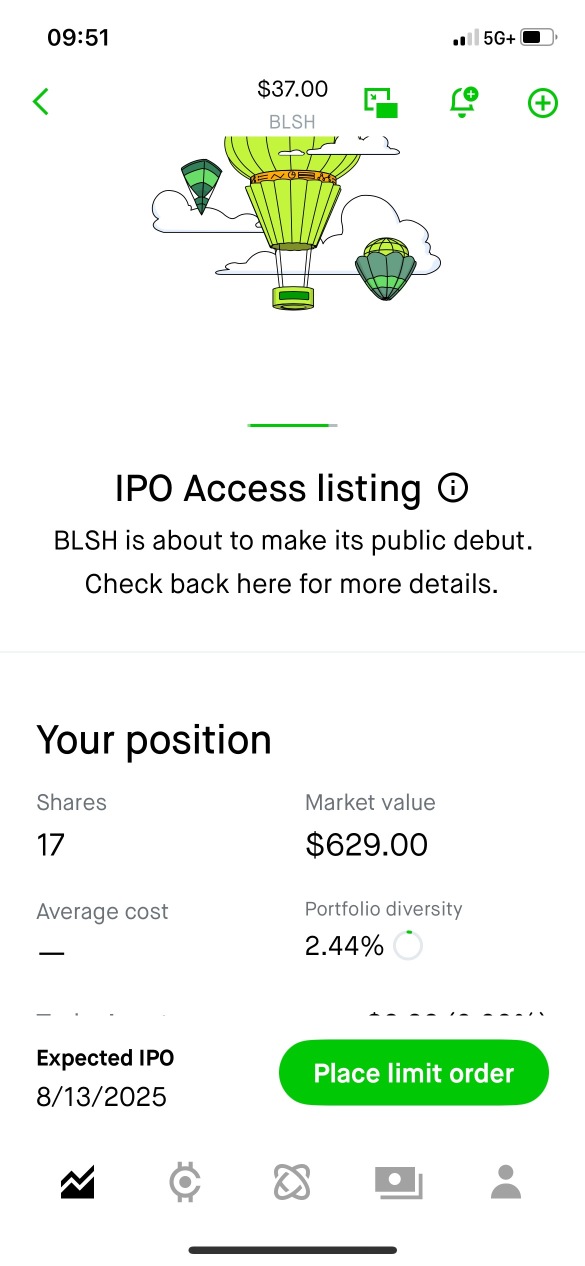This screenshot has height=1266, width=585.
Task: Open the crypto tab icon
Action: 185,1183
